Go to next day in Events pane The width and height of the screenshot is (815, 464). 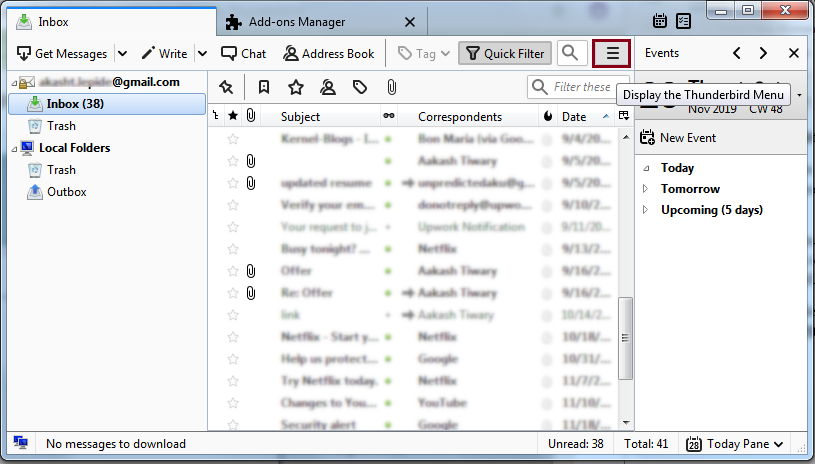763,53
